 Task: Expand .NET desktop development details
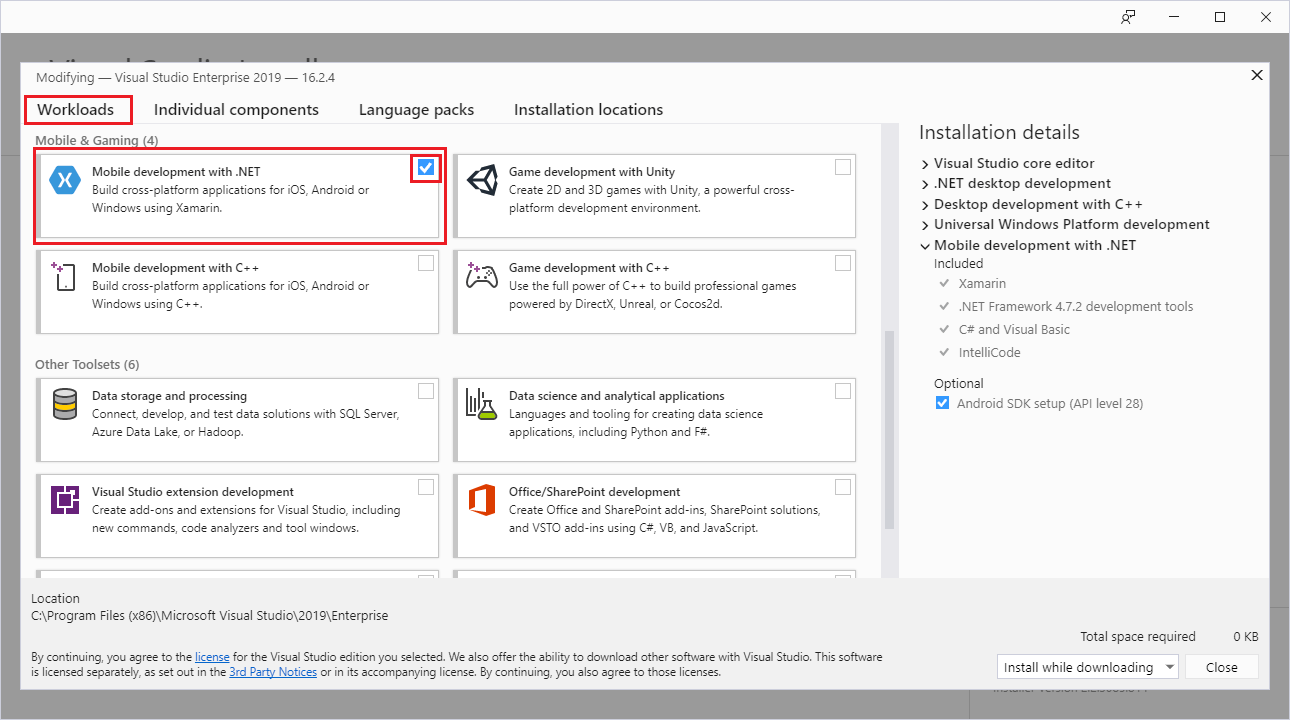tap(925, 184)
